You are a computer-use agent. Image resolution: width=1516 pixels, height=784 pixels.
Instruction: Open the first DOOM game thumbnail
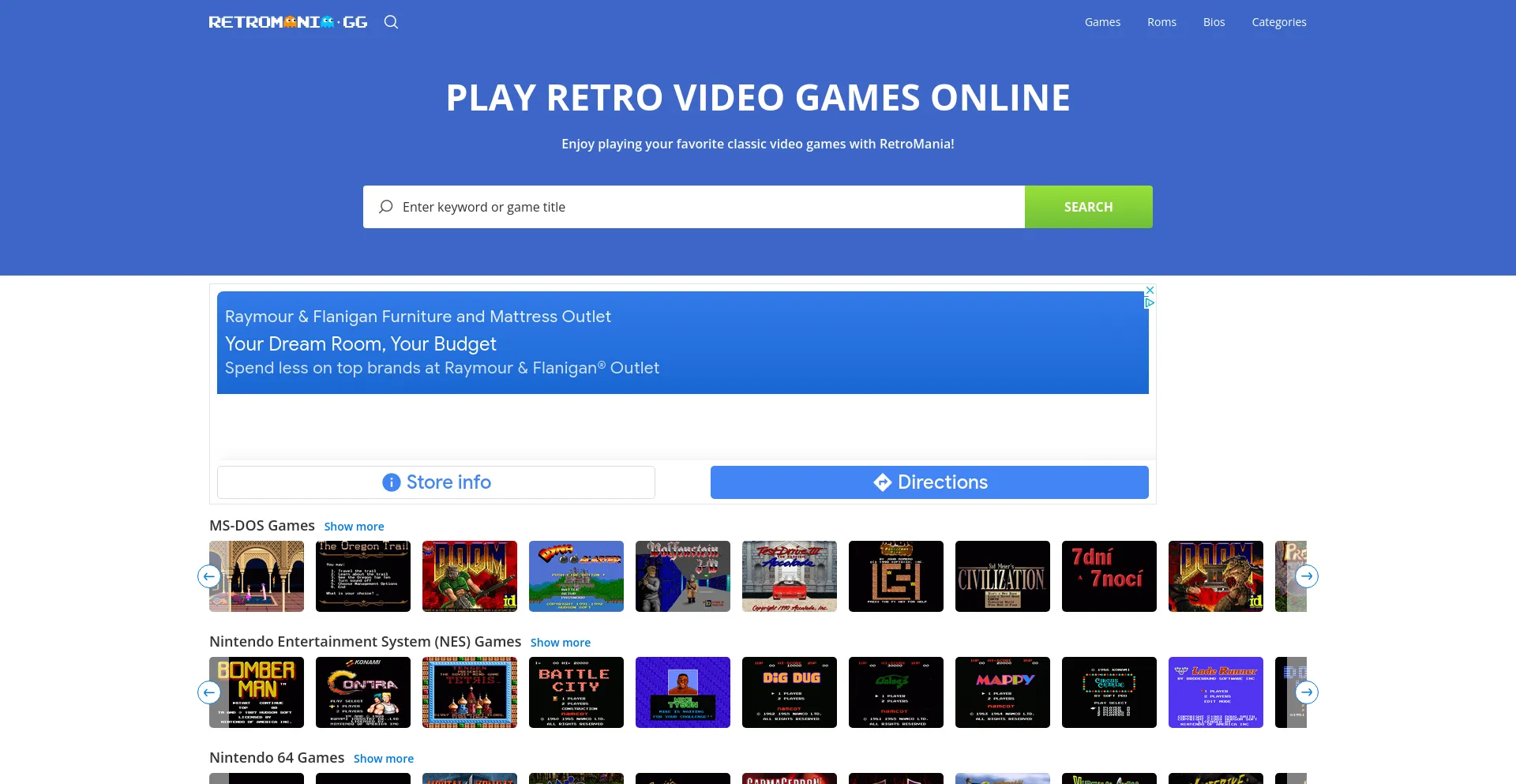tap(470, 576)
